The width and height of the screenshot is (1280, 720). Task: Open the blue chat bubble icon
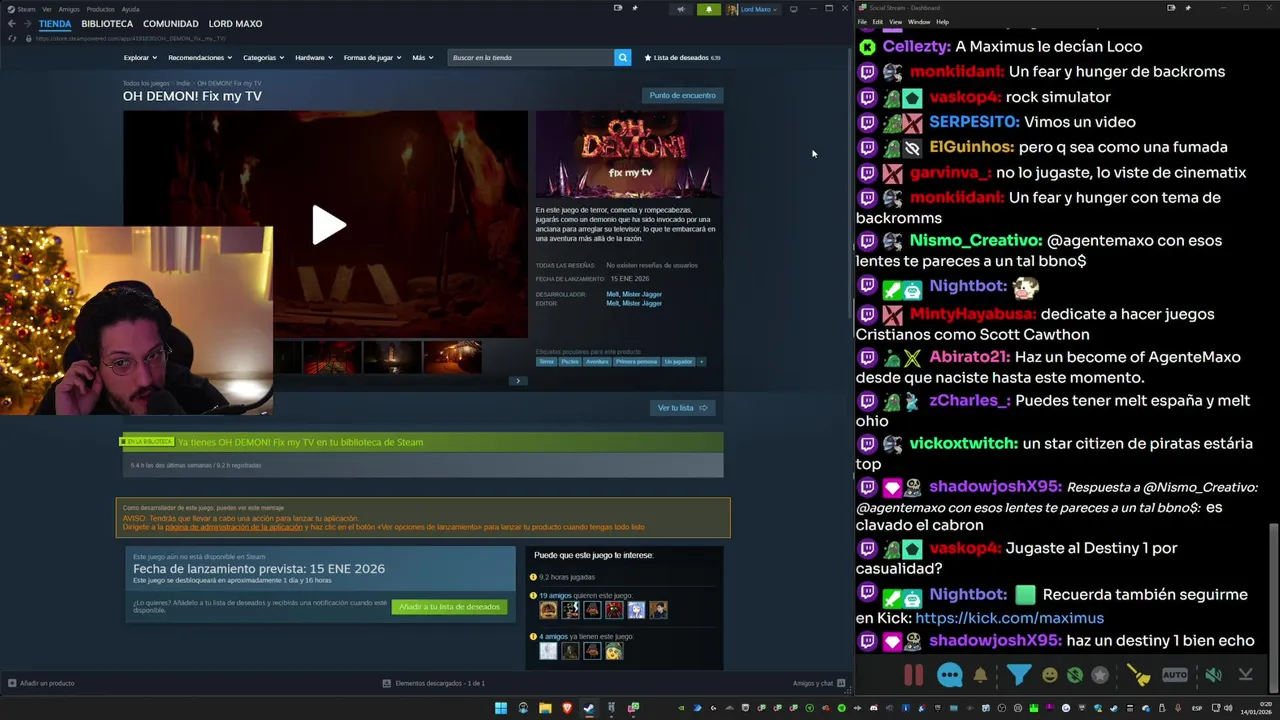pyautogui.click(x=949, y=675)
